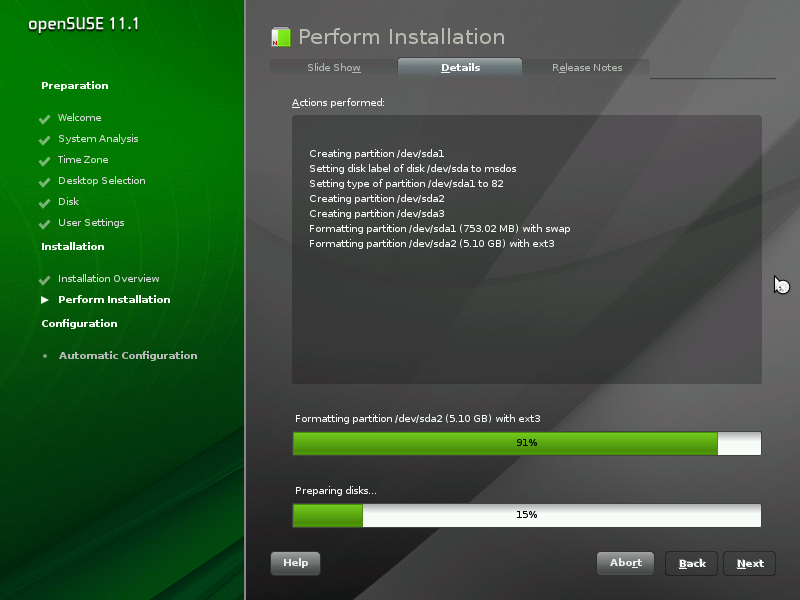Click the arrow marker beside Perform Installation

click(x=45, y=300)
